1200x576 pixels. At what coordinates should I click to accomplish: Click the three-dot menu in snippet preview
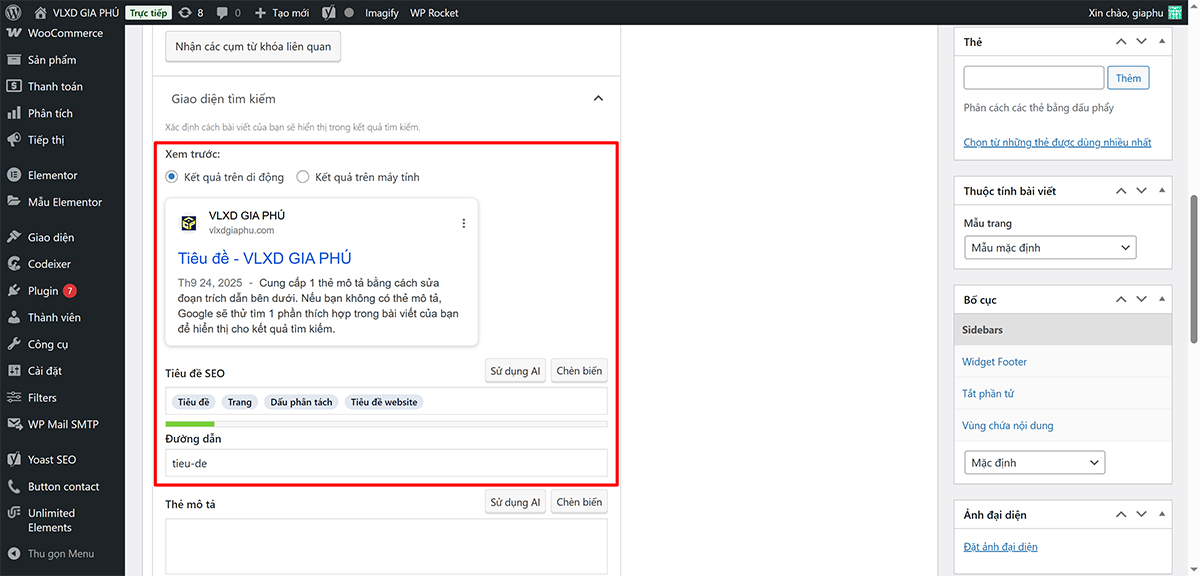click(463, 224)
